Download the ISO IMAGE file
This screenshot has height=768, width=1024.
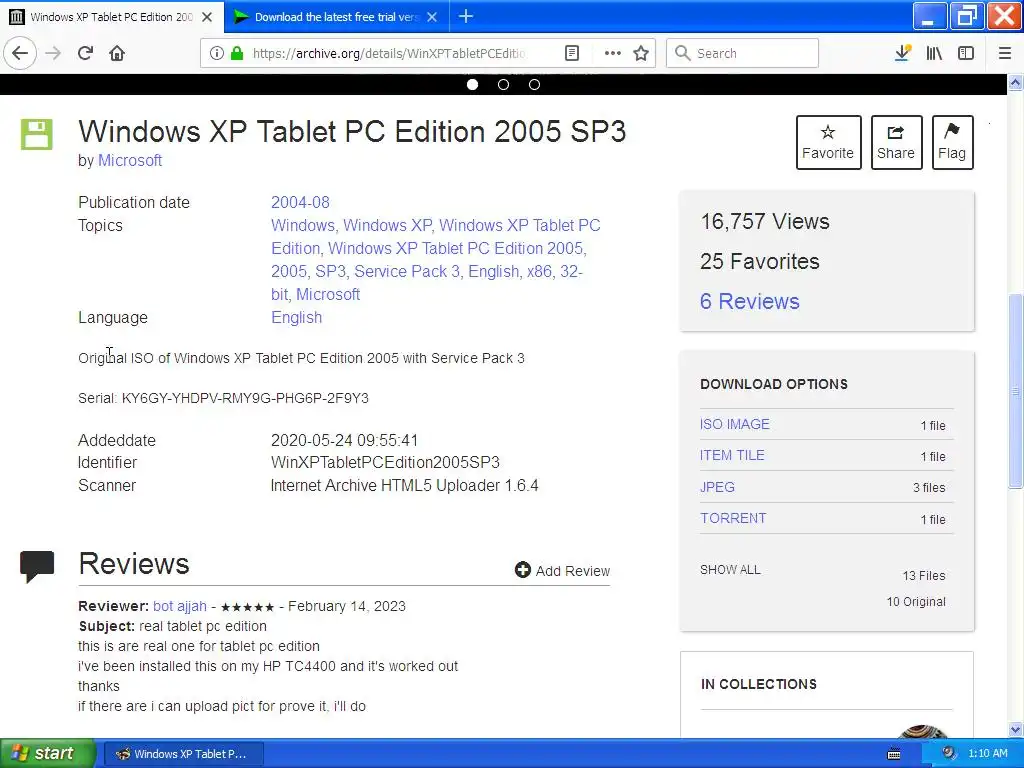click(735, 424)
